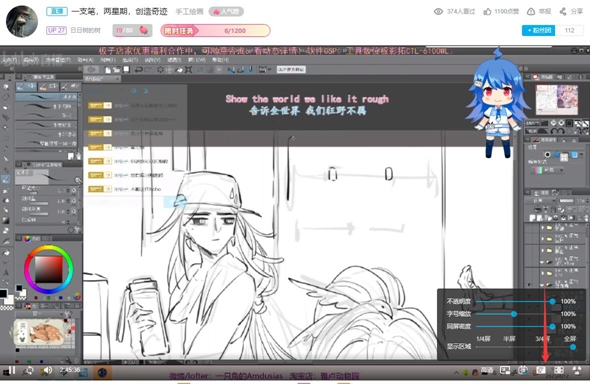Select the 半屏 half-screen display option
Viewport: 590px width, 384px height.
click(x=509, y=339)
